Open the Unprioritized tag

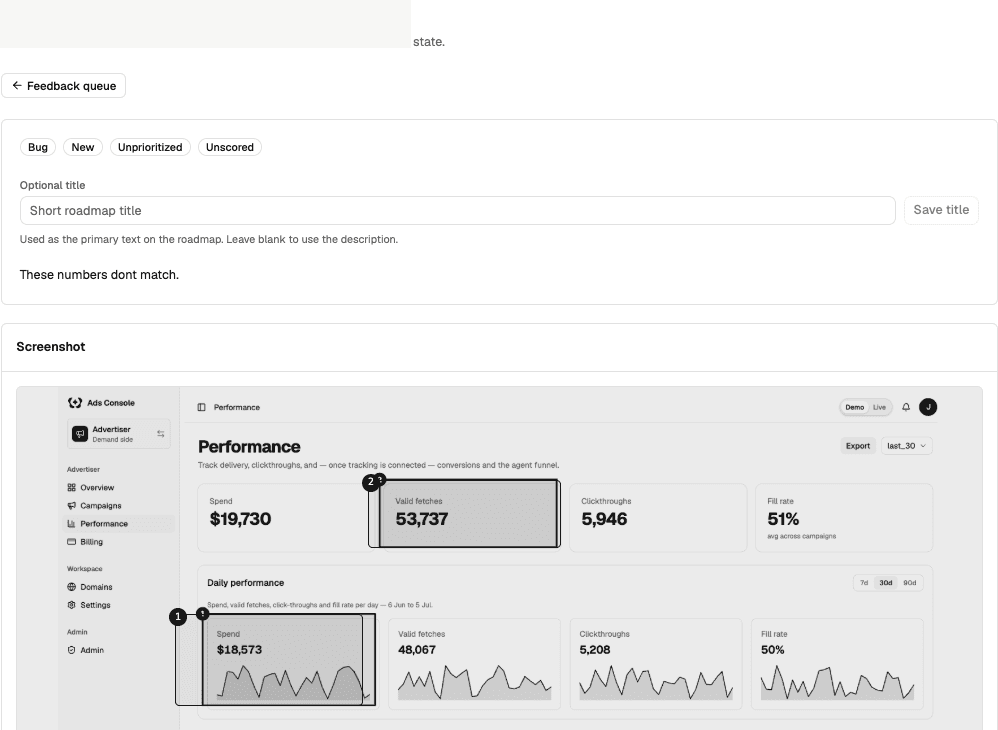[x=150, y=147]
